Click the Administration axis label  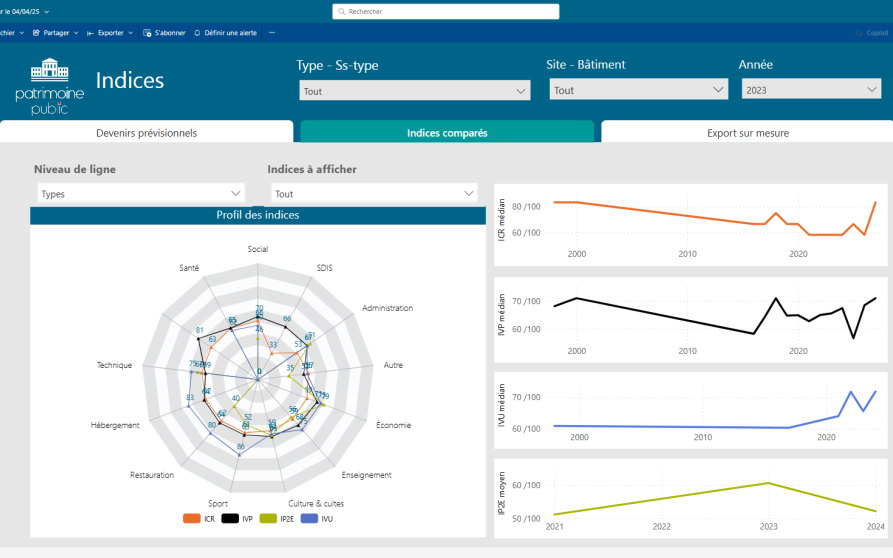click(388, 308)
